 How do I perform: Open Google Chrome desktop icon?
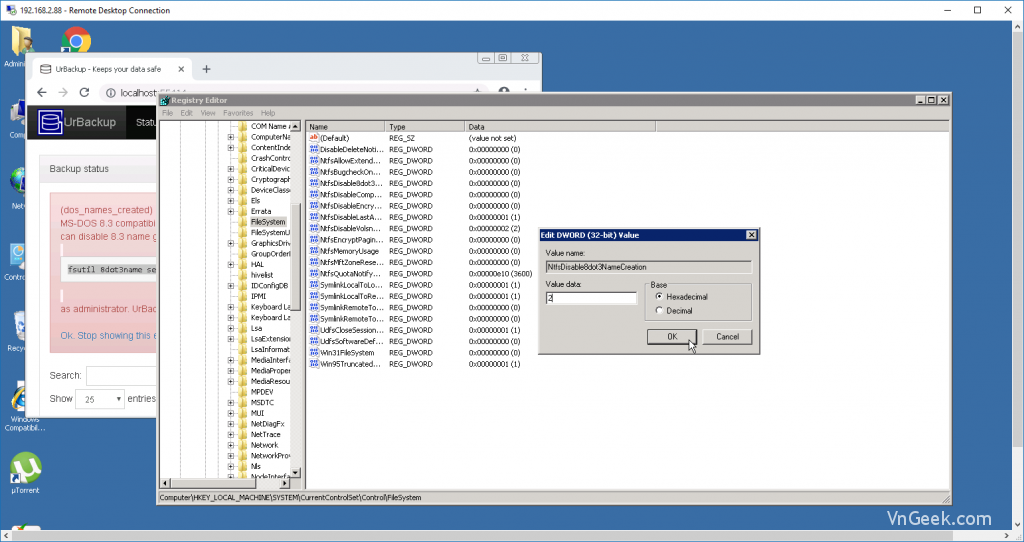pos(76,40)
